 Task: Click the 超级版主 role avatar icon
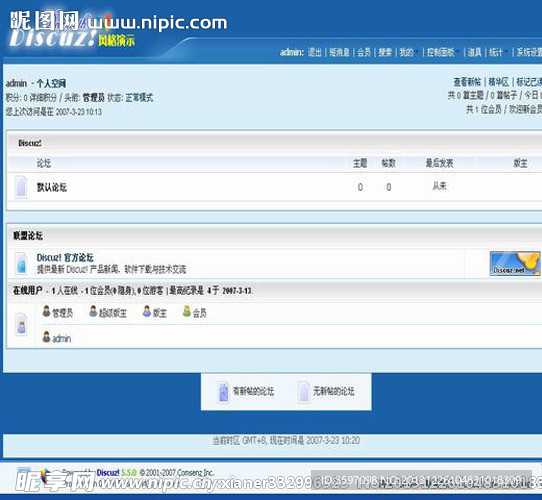93,311
